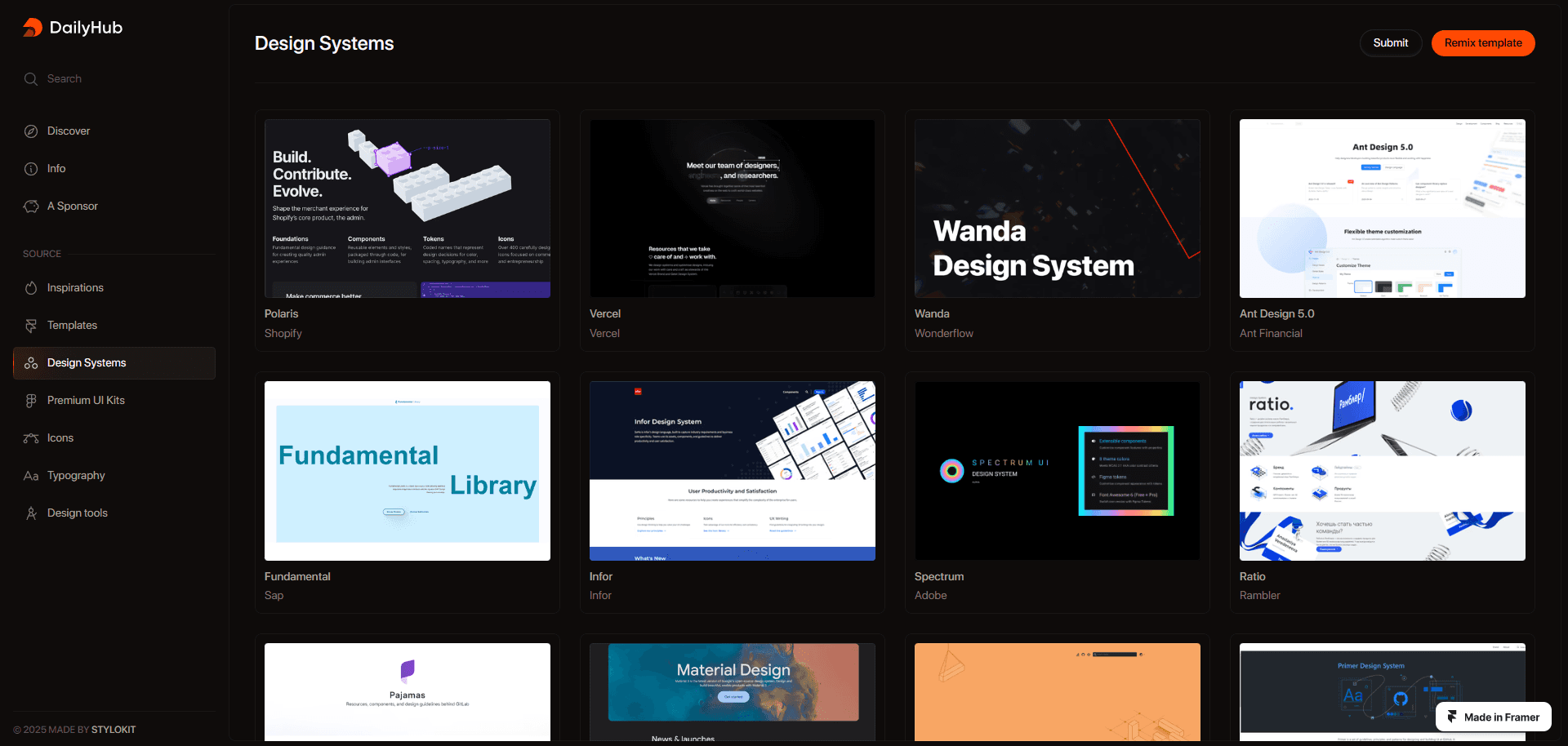Select Design tools in sidebar
Viewport: 1568px width, 746px height.
(x=78, y=513)
